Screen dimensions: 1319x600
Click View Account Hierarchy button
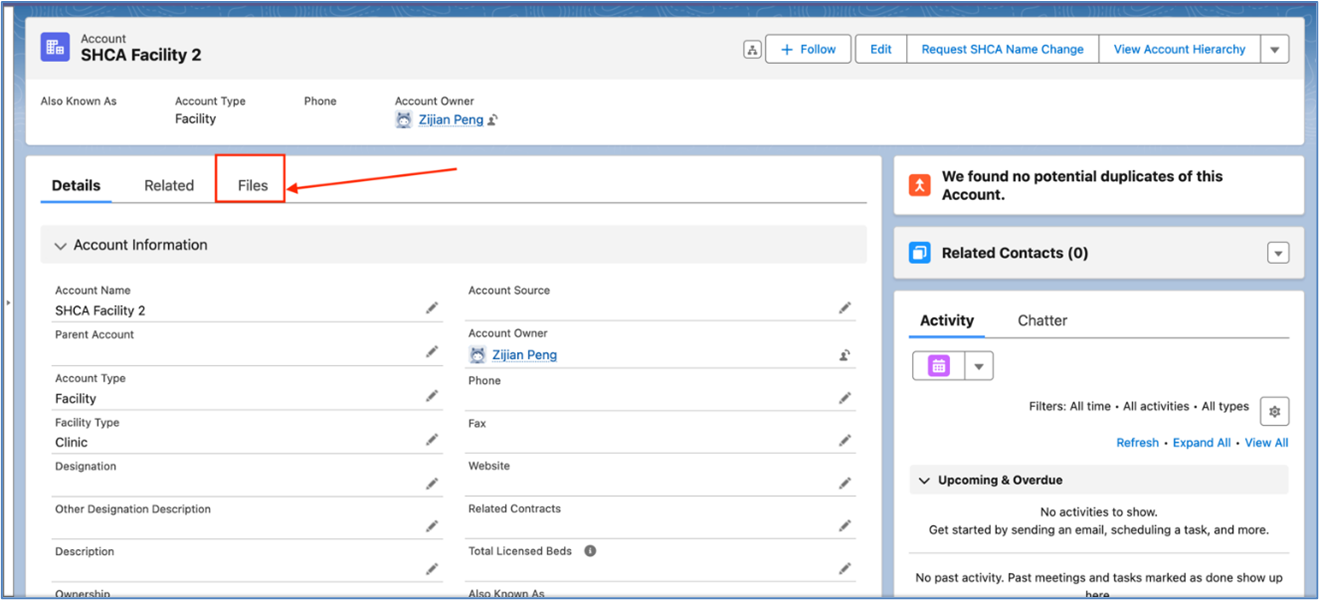[x=1179, y=49]
